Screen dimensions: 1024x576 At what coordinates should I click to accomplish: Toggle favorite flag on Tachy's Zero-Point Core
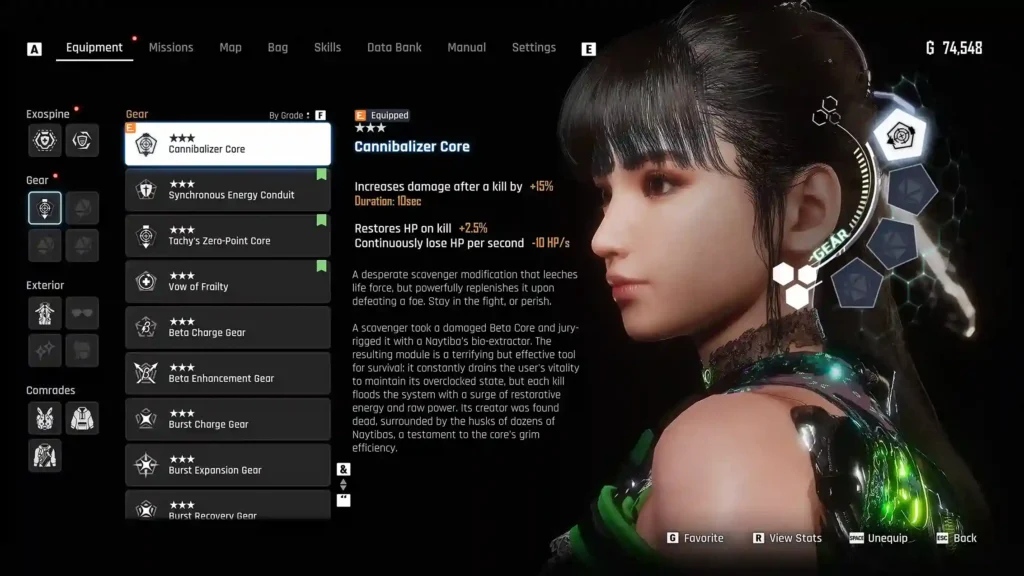click(x=321, y=220)
